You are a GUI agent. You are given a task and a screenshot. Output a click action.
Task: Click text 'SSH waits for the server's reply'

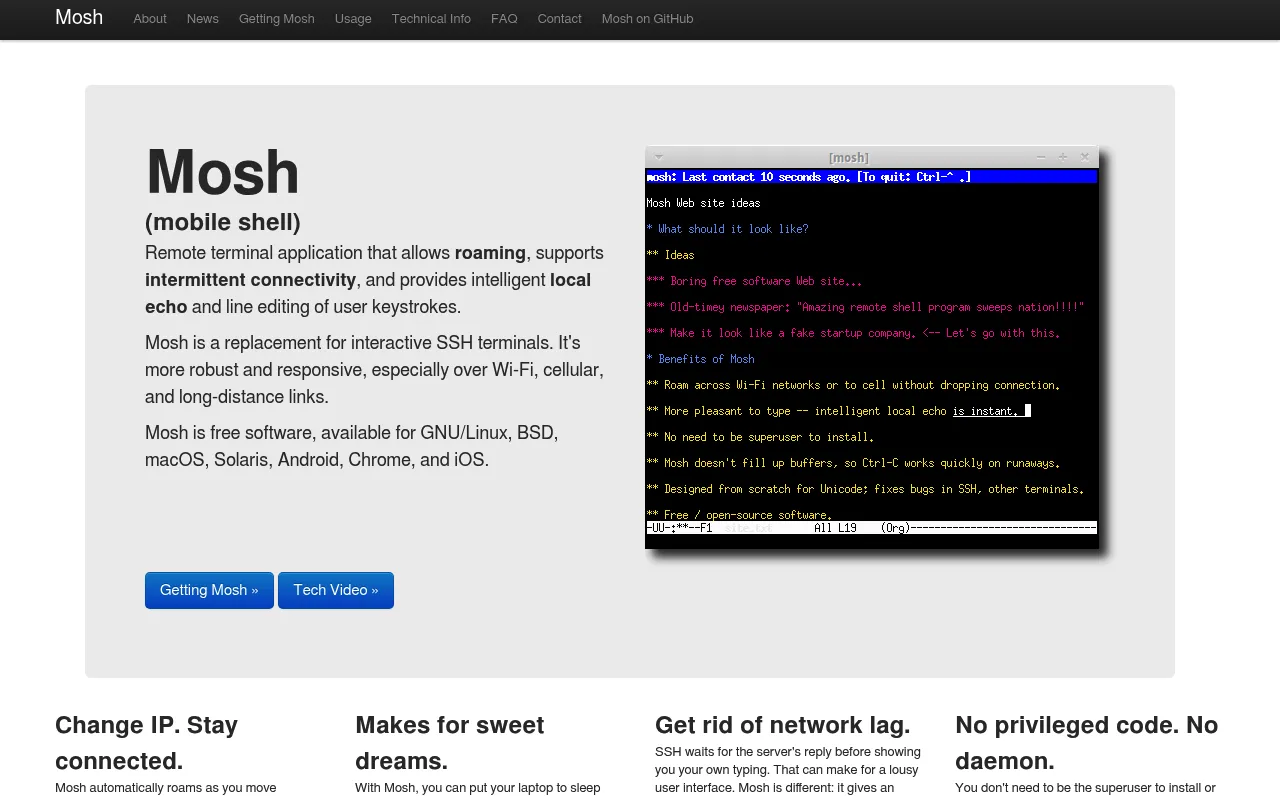(x=788, y=752)
